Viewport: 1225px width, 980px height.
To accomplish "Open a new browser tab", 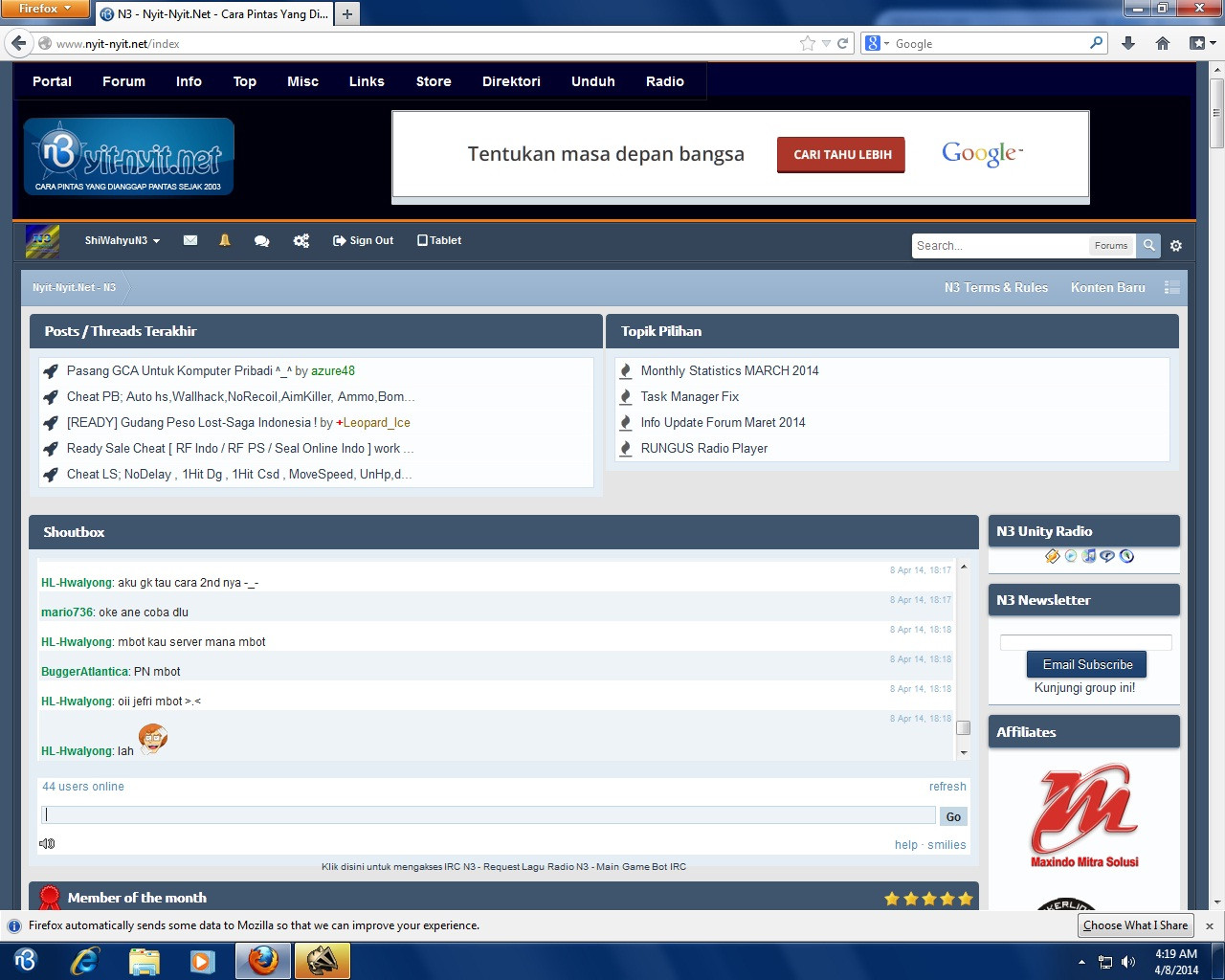I will click(x=347, y=13).
